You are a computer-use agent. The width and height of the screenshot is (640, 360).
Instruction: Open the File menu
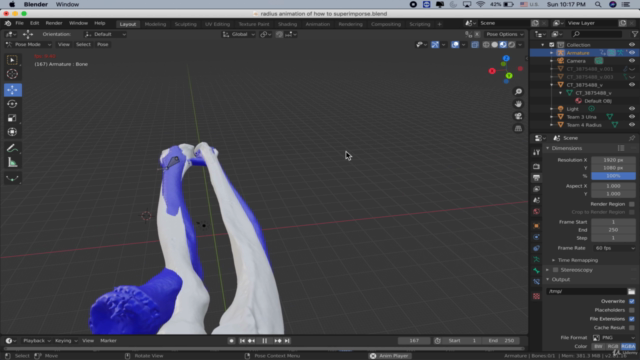click(x=19, y=23)
